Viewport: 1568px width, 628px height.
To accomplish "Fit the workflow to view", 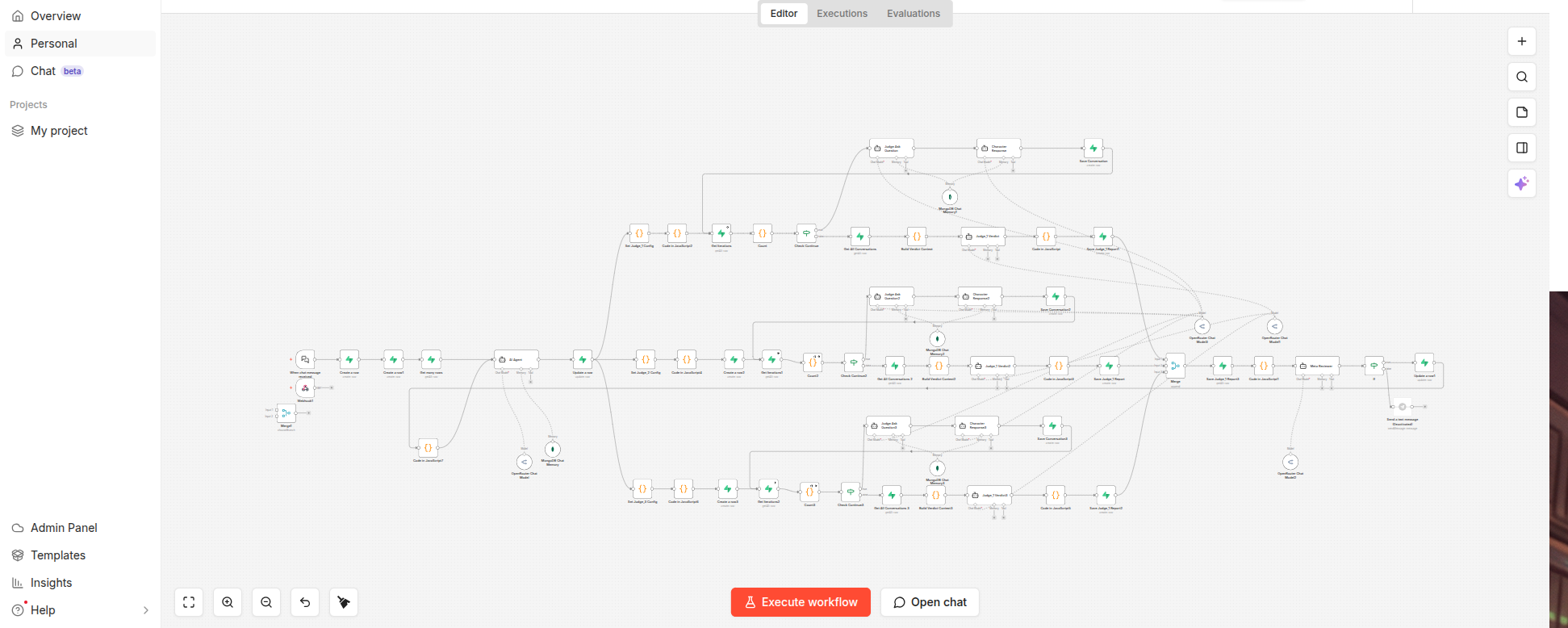I will (189, 602).
